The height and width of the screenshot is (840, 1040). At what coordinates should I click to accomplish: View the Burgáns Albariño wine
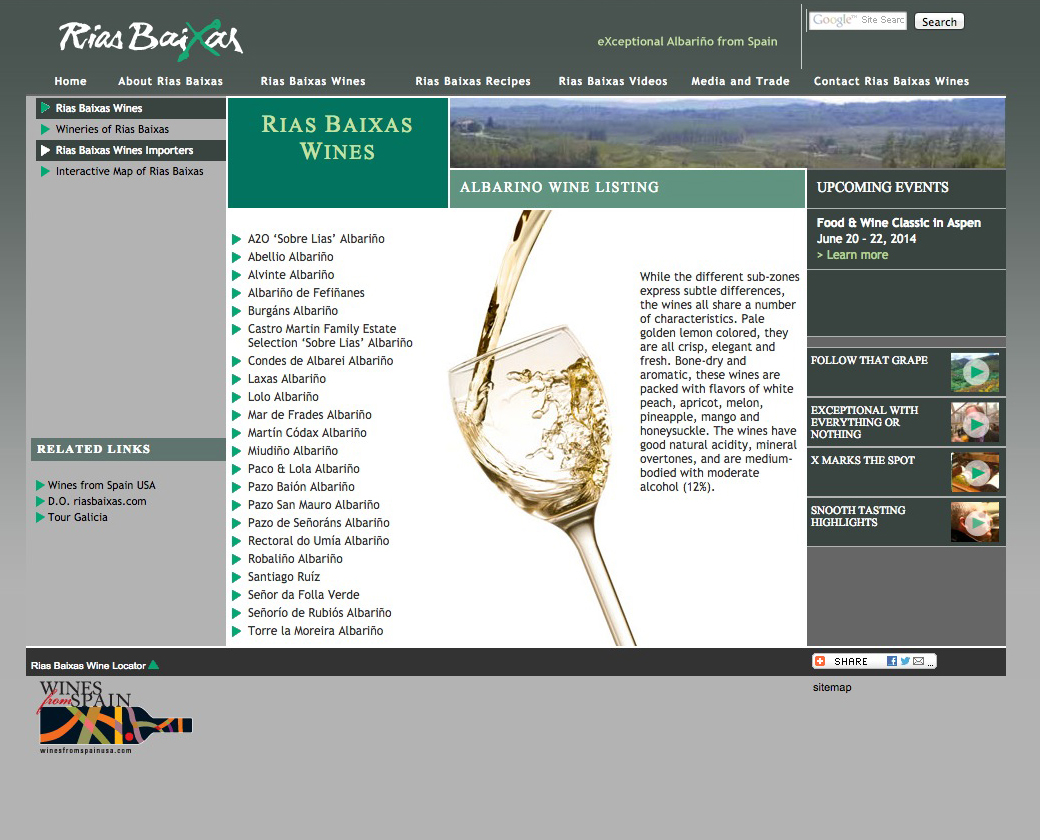point(292,311)
